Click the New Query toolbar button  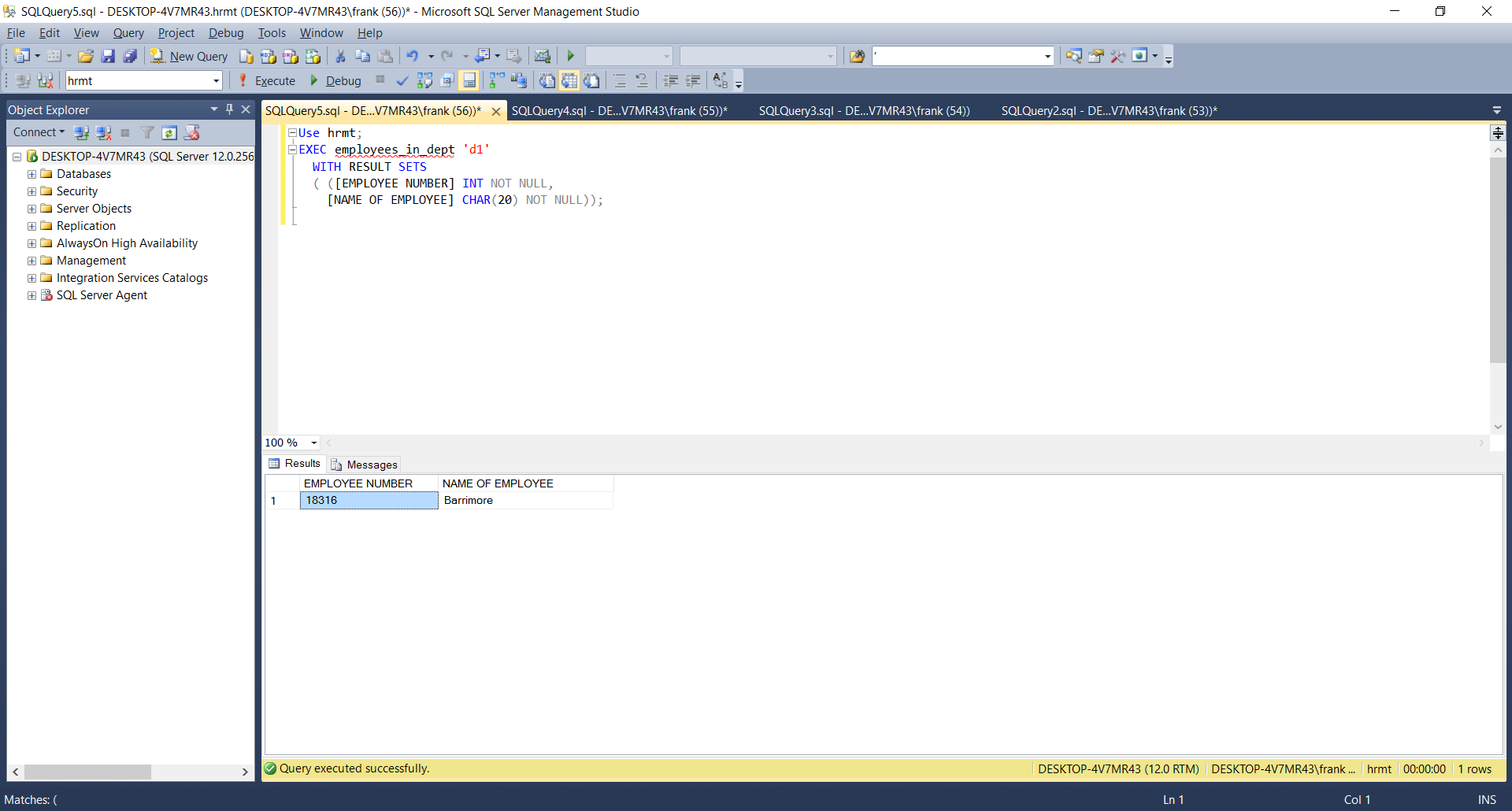coord(189,56)
